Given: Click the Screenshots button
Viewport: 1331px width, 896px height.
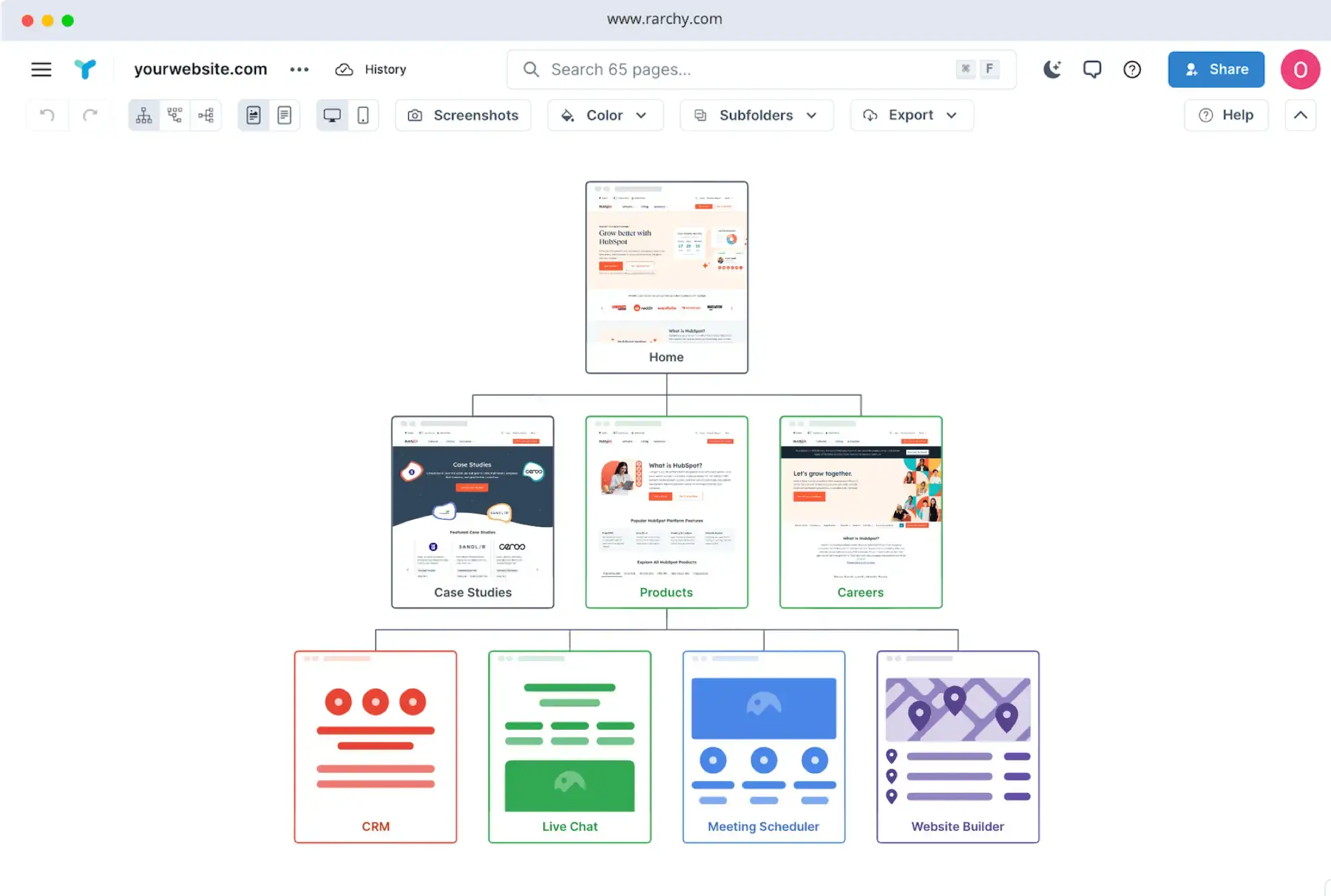Looking at the screenshot, I should tap(463, 115).
